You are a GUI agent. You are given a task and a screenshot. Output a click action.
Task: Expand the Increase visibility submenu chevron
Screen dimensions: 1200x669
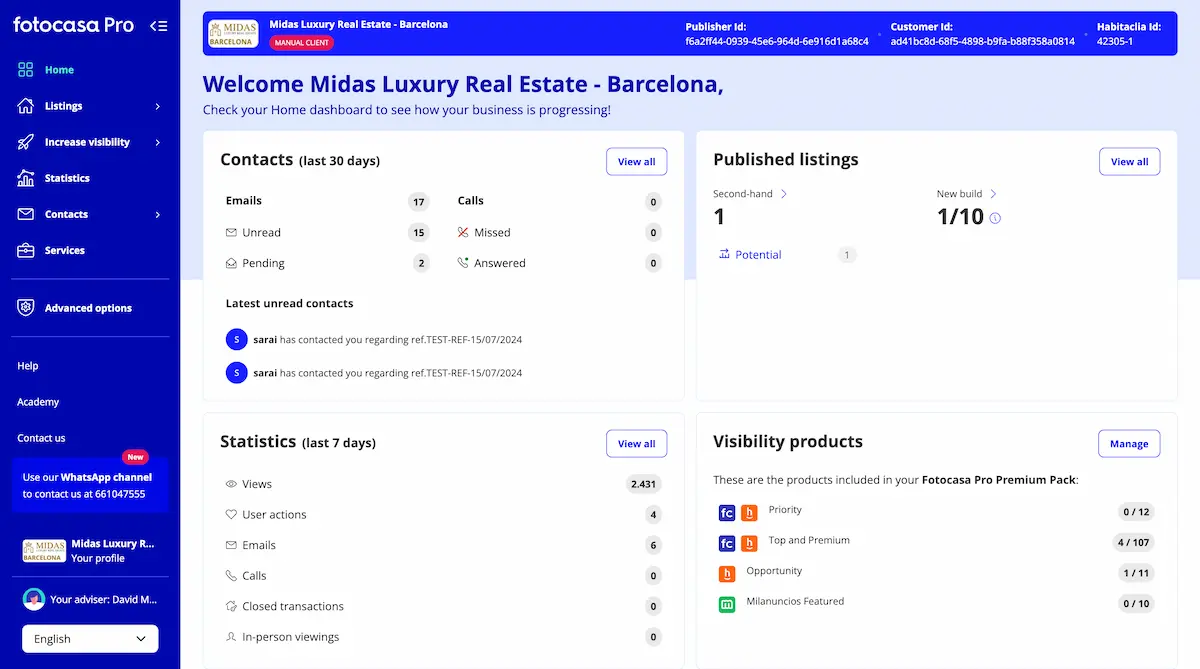click(x=158, y=142)
